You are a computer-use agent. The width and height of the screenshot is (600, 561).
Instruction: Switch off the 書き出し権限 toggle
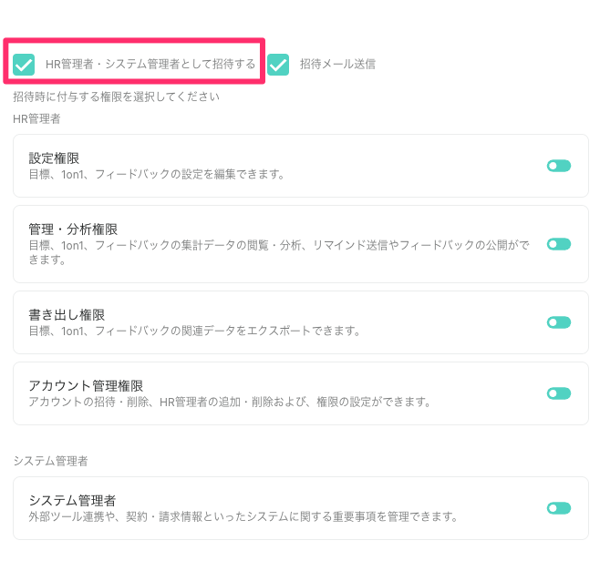(558, 322)
